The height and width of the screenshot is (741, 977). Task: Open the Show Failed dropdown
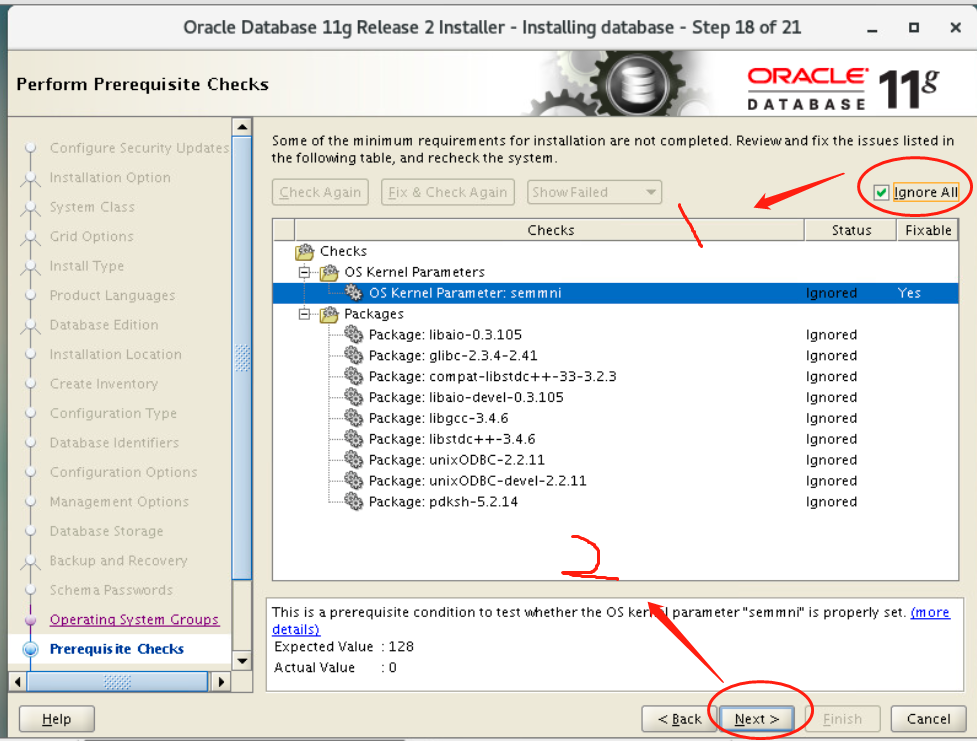click(594, 192)
